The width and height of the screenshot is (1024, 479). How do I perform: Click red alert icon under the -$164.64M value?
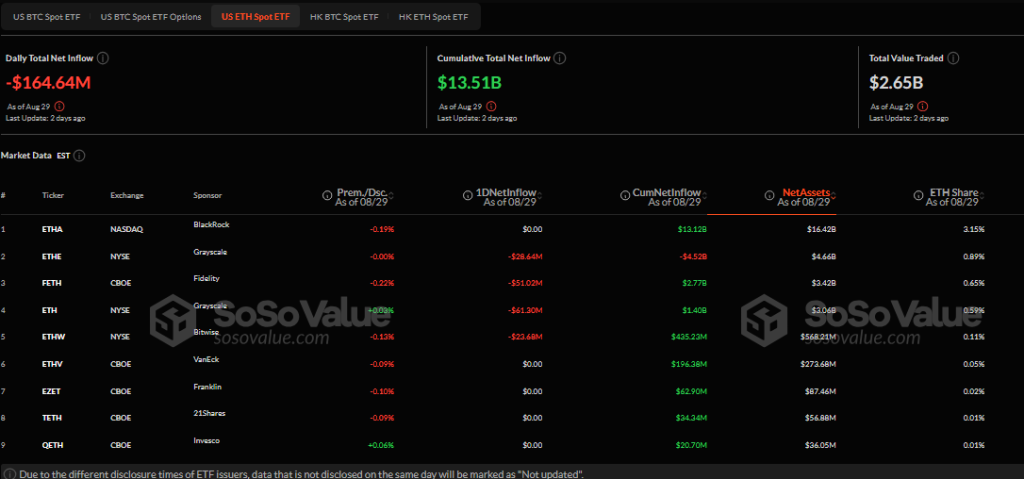[x=59, y=106]
